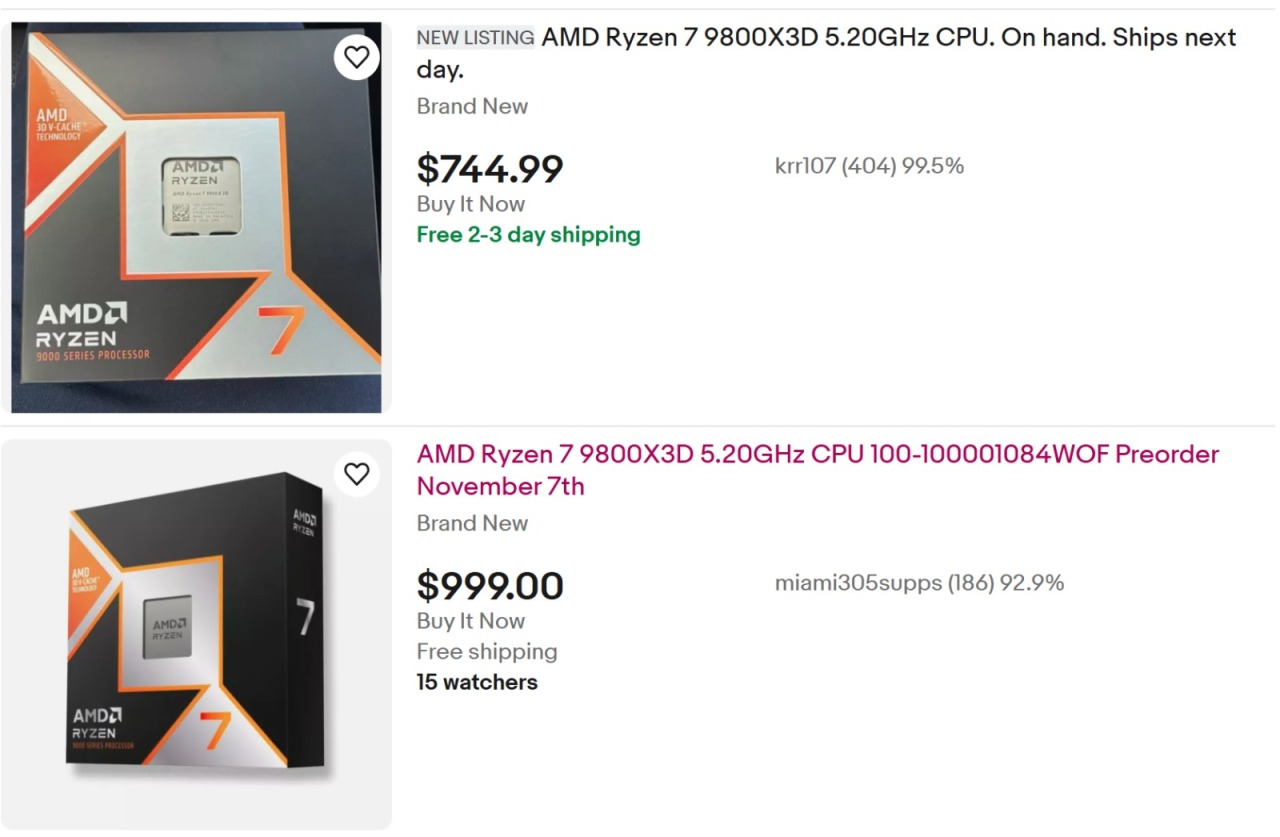Click 'Brand New' on the first listing
1280x837 pixels.
(472, 106)
